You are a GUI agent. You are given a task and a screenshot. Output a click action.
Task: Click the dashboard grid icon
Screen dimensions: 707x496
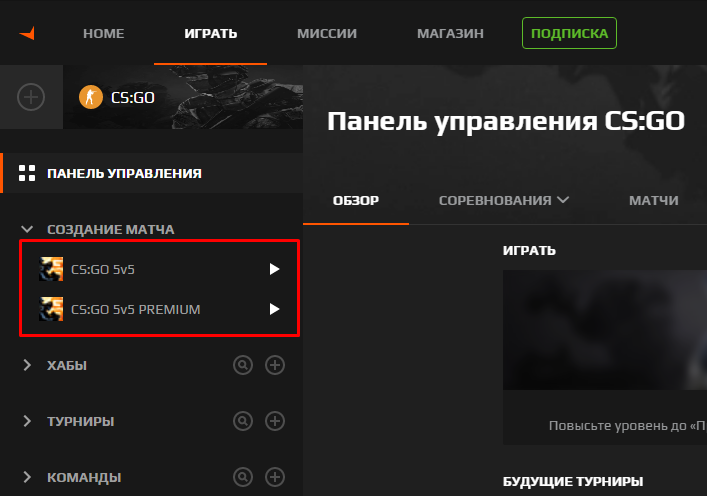[x=27, y=173]
